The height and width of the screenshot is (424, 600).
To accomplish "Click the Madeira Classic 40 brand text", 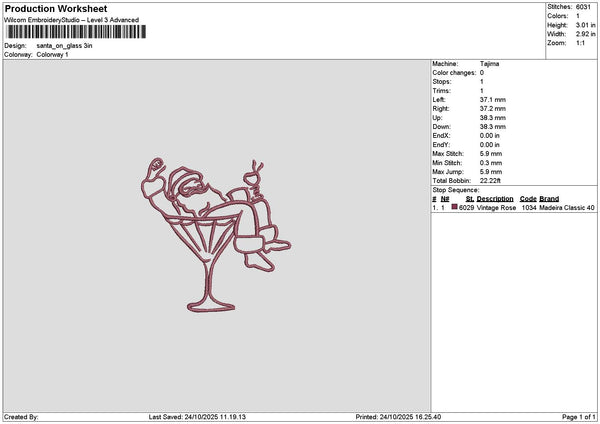I will pos(567,208).
